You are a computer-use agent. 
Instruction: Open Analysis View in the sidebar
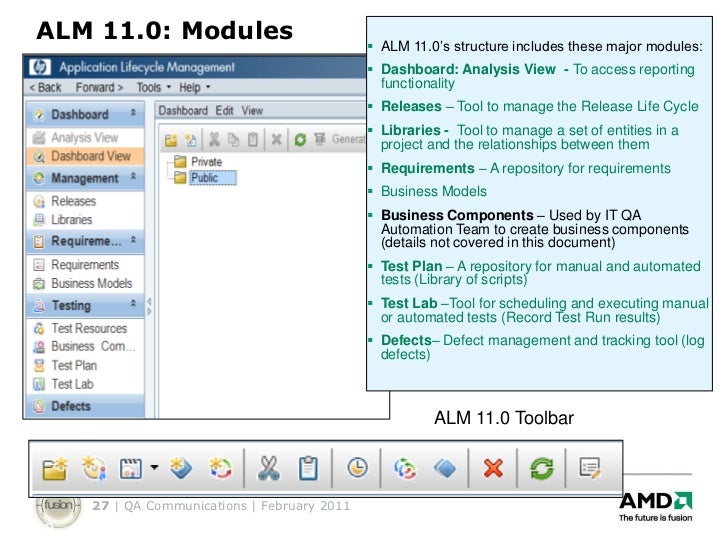85,137
